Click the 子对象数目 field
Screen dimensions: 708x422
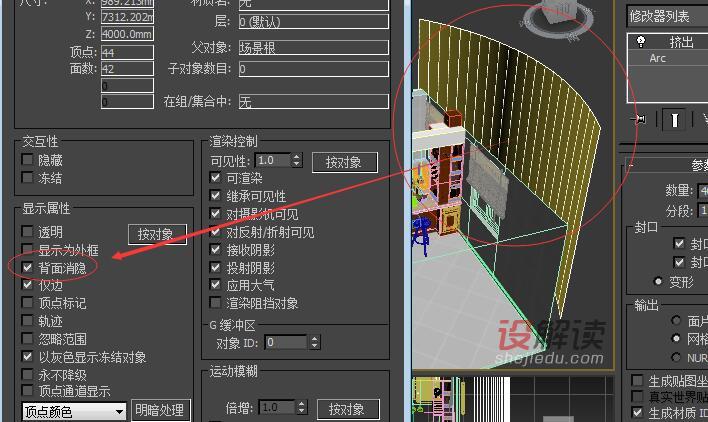click(313, 69)
